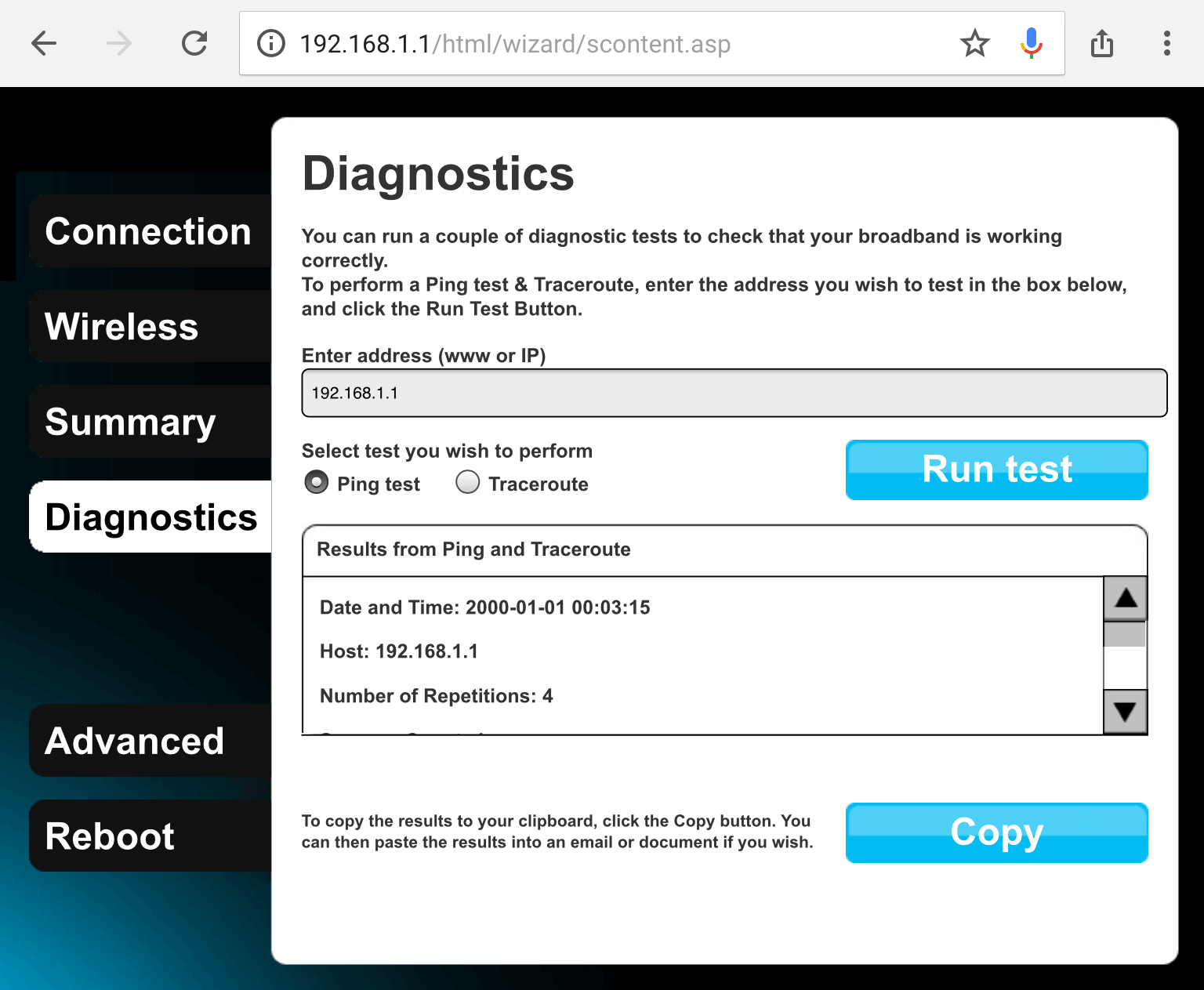
Task: Copy results with the Copy button
Action: coord(997,832)
